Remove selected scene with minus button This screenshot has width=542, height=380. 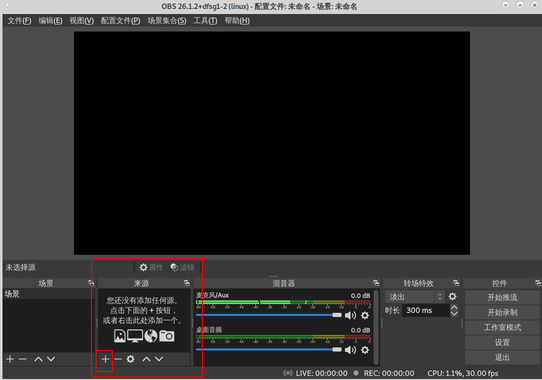22,359
